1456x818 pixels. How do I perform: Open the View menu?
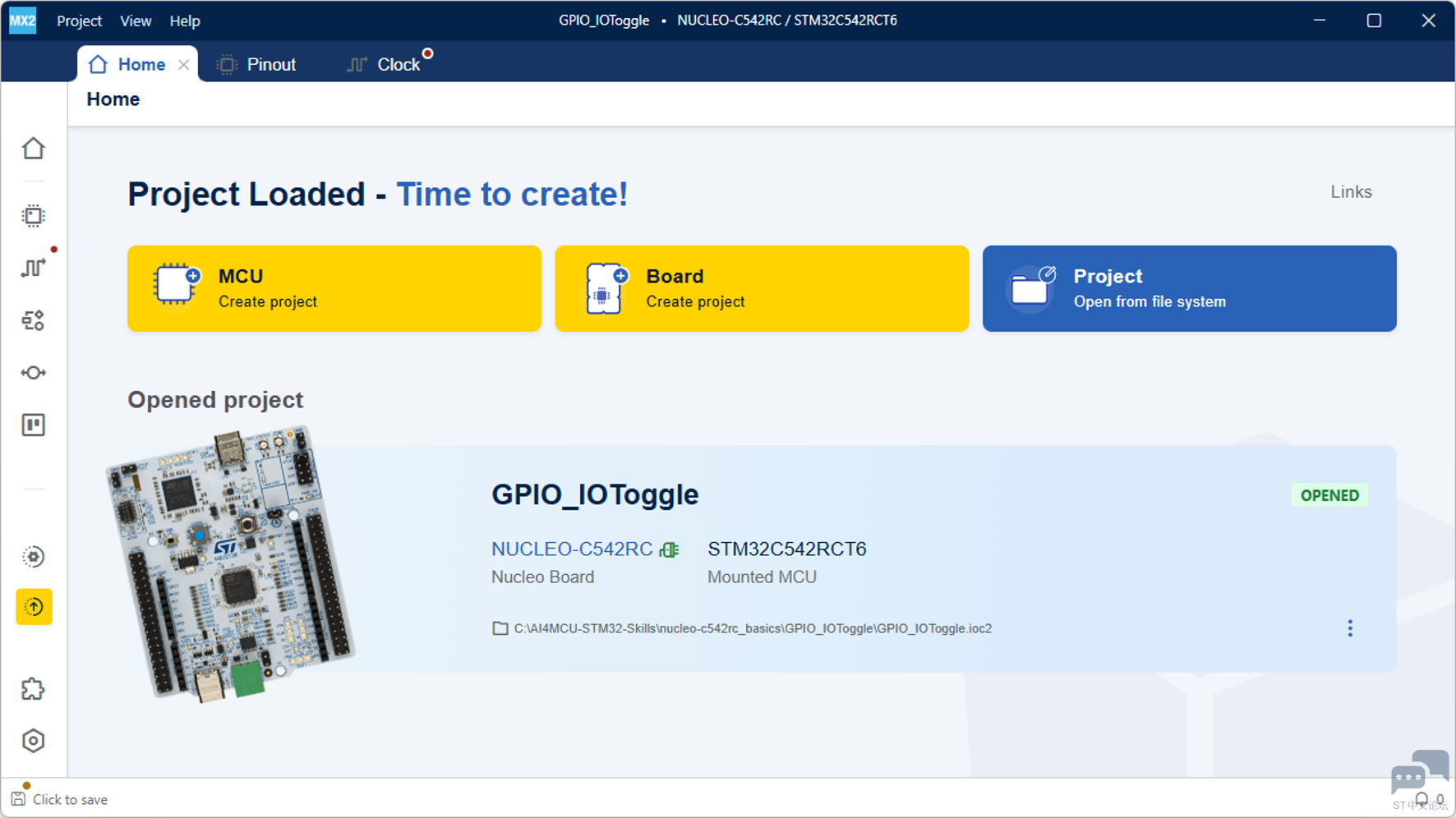click(x=136, y=21)
